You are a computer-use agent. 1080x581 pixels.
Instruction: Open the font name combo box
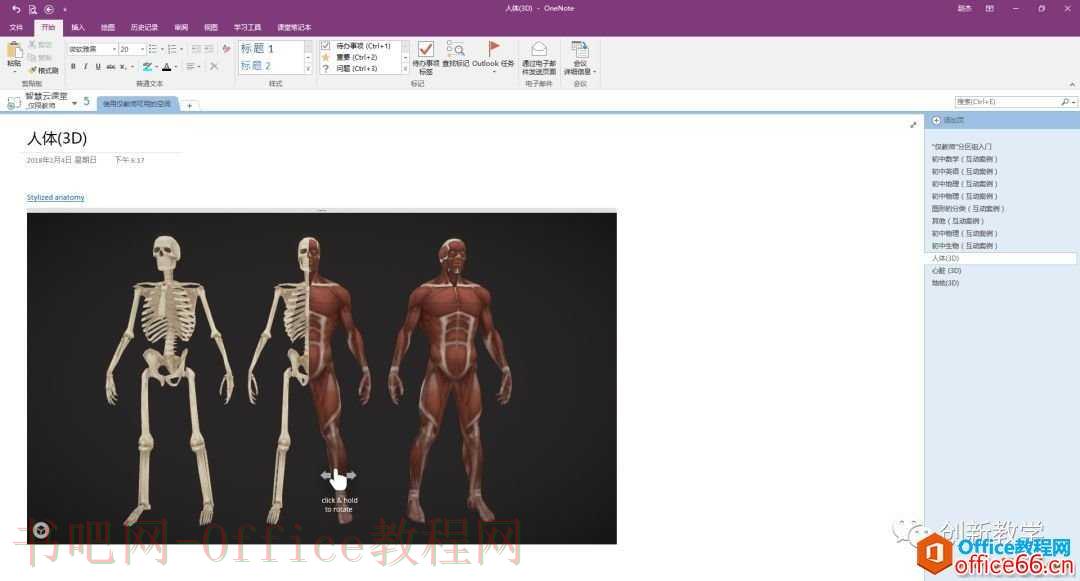pos(92,49)
